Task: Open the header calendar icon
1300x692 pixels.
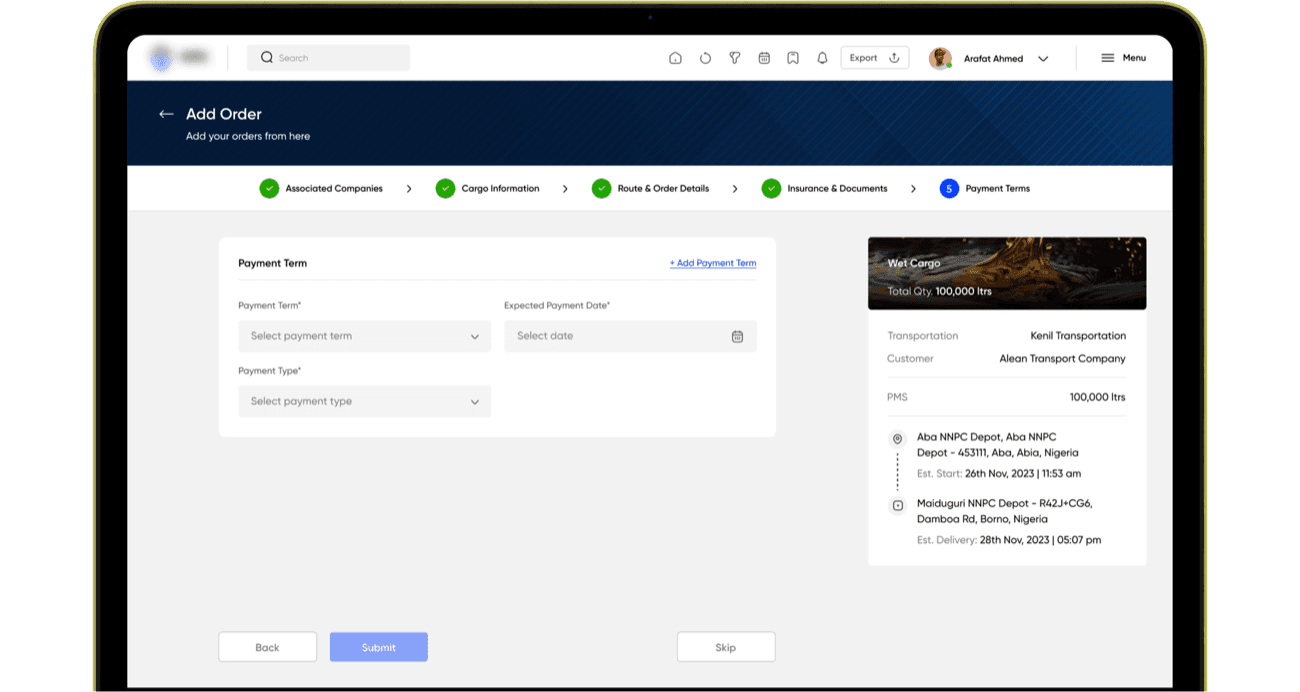Action: coord(764,58)
